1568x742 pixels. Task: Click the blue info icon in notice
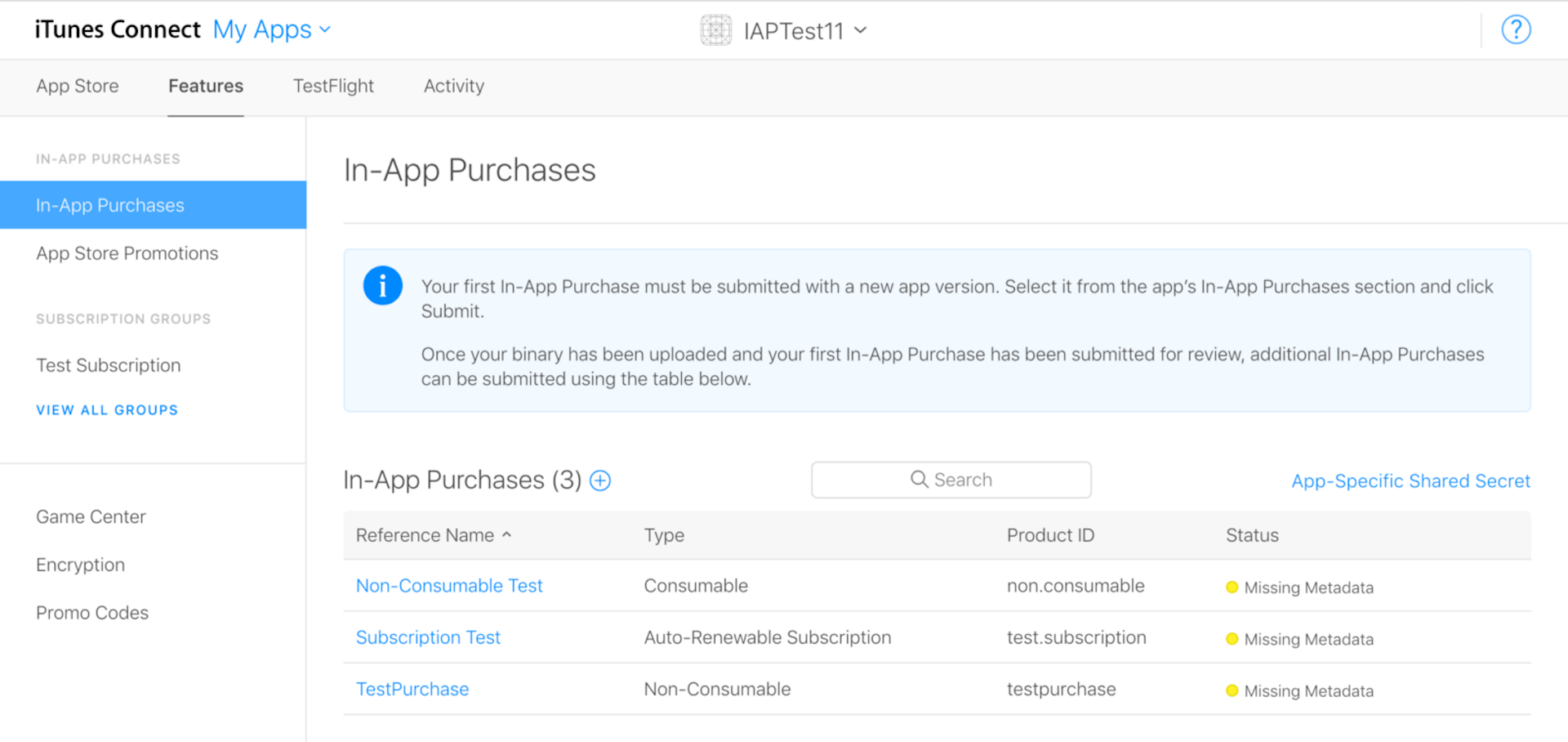(382, 286)
